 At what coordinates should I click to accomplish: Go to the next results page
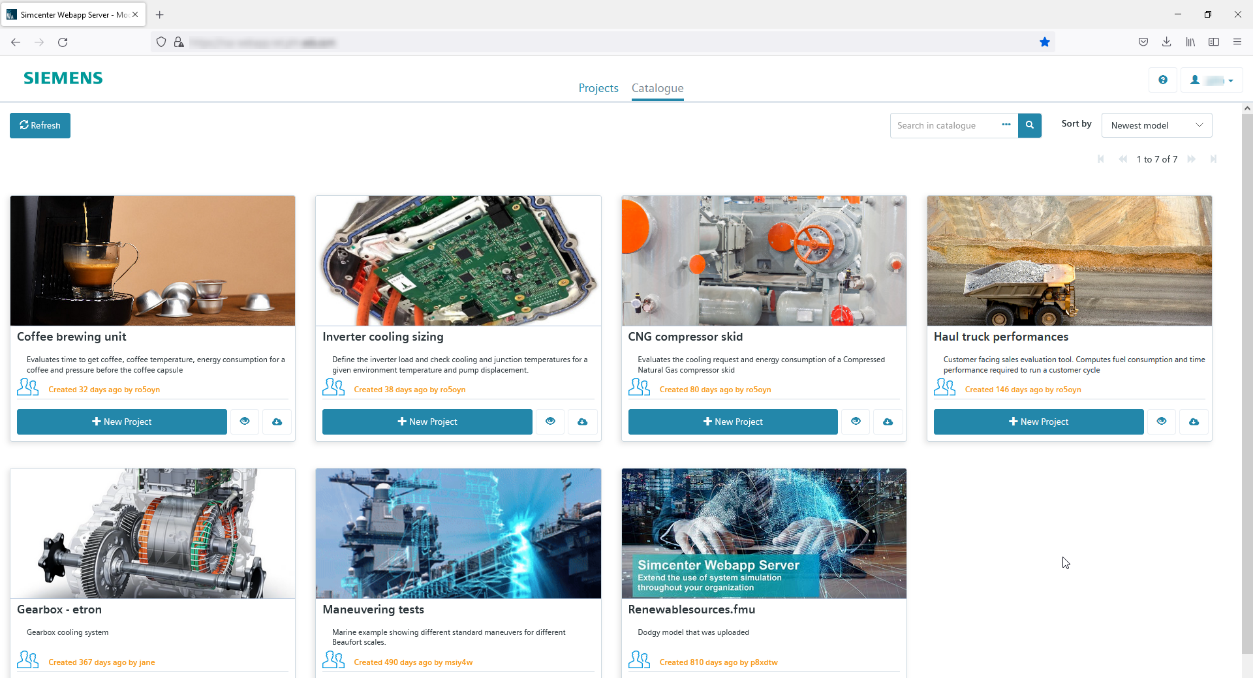click(1192, 159)
